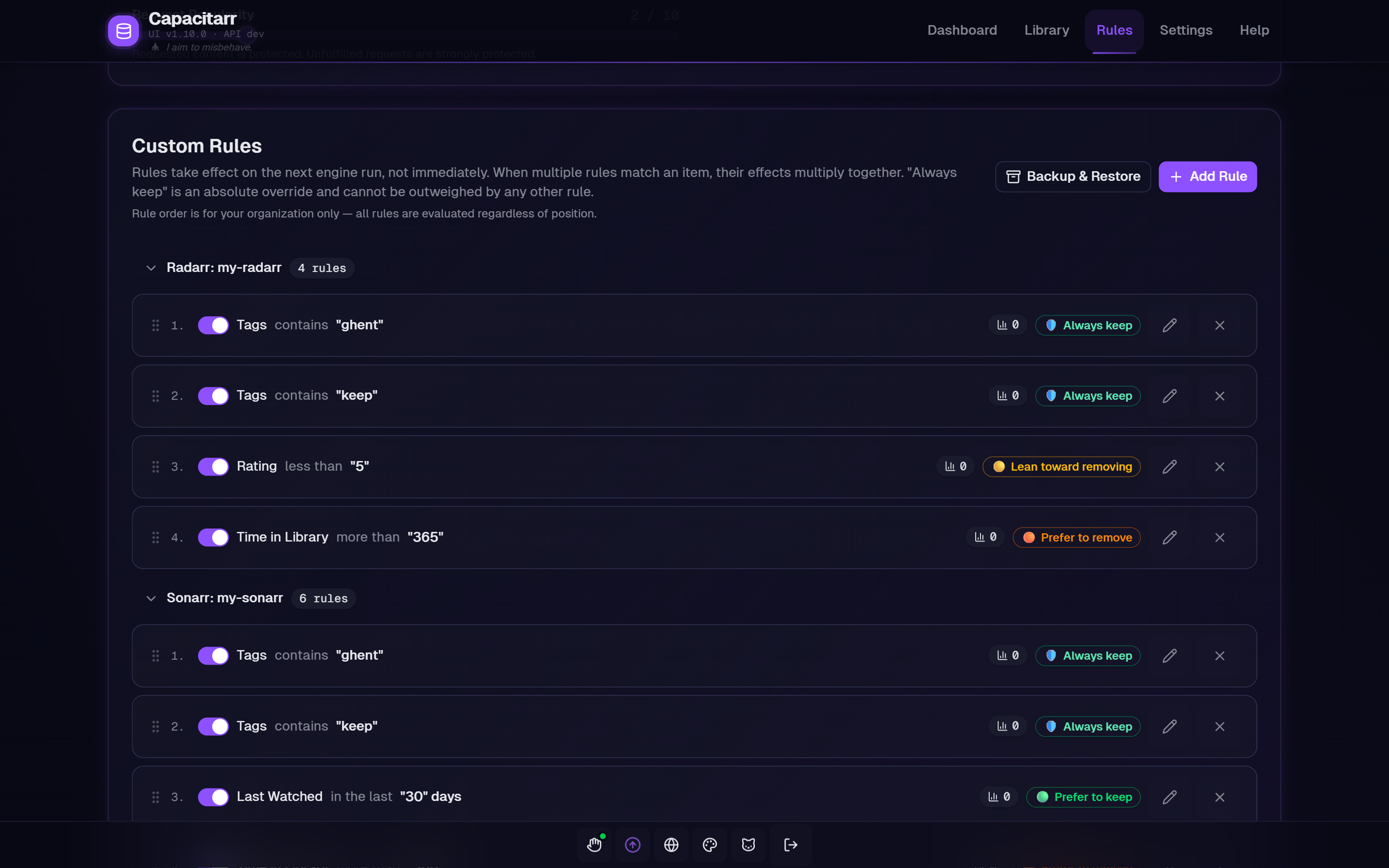Click the "UI v1.10.0 · API dev" version text

click(206, 34)
